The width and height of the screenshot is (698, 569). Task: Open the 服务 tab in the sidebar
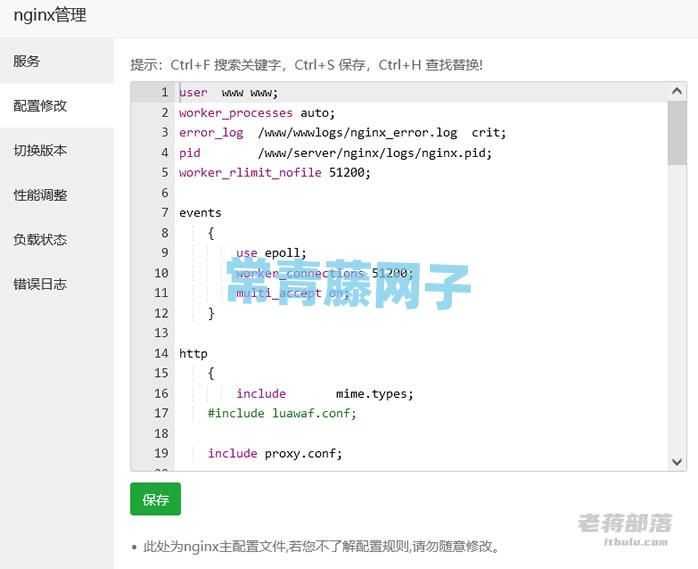coord(57,61)
